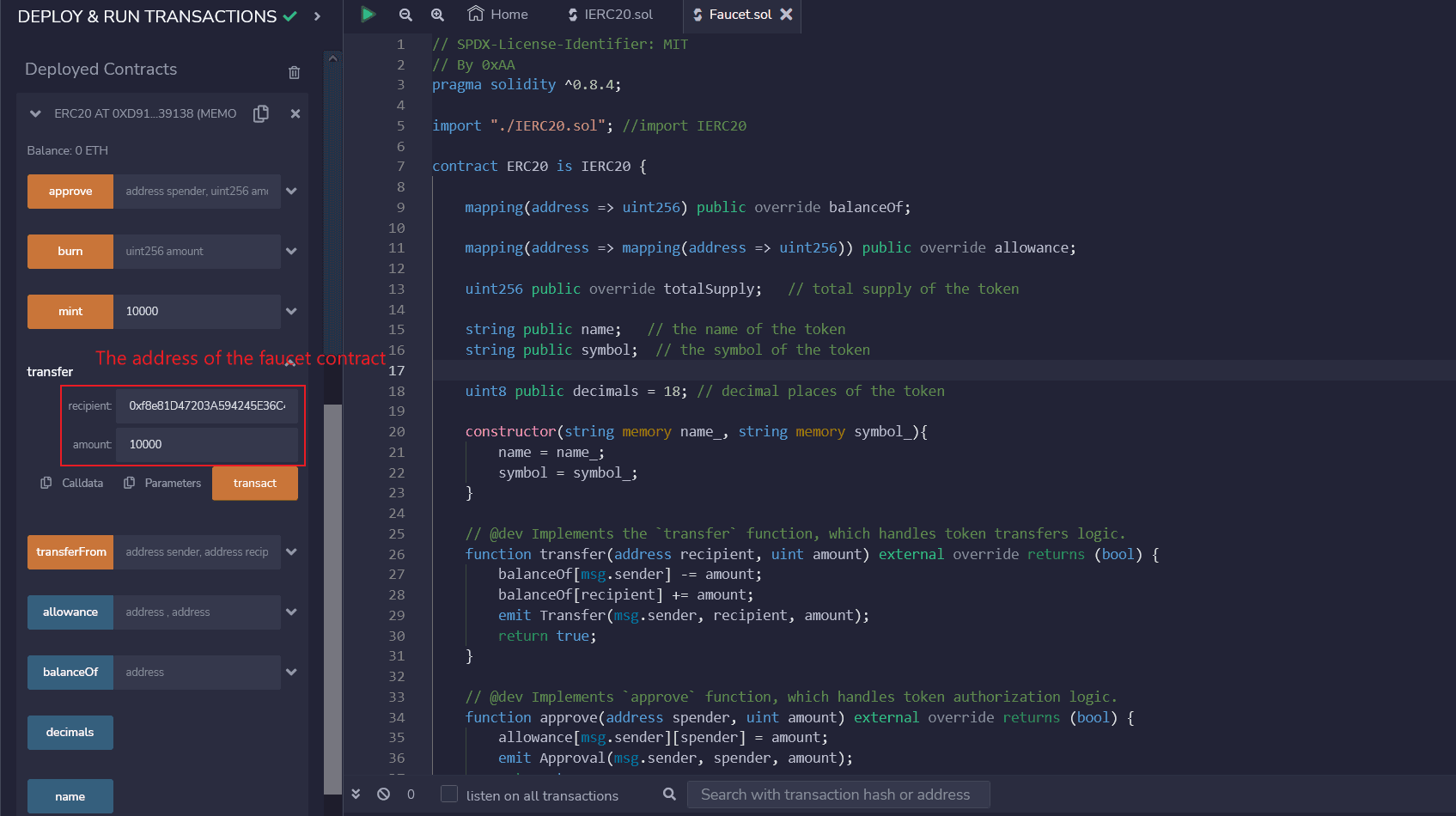Collapse the ERC20 deployed contract instance
Viewport: 1456px width, 816px height.
(35, 113)
